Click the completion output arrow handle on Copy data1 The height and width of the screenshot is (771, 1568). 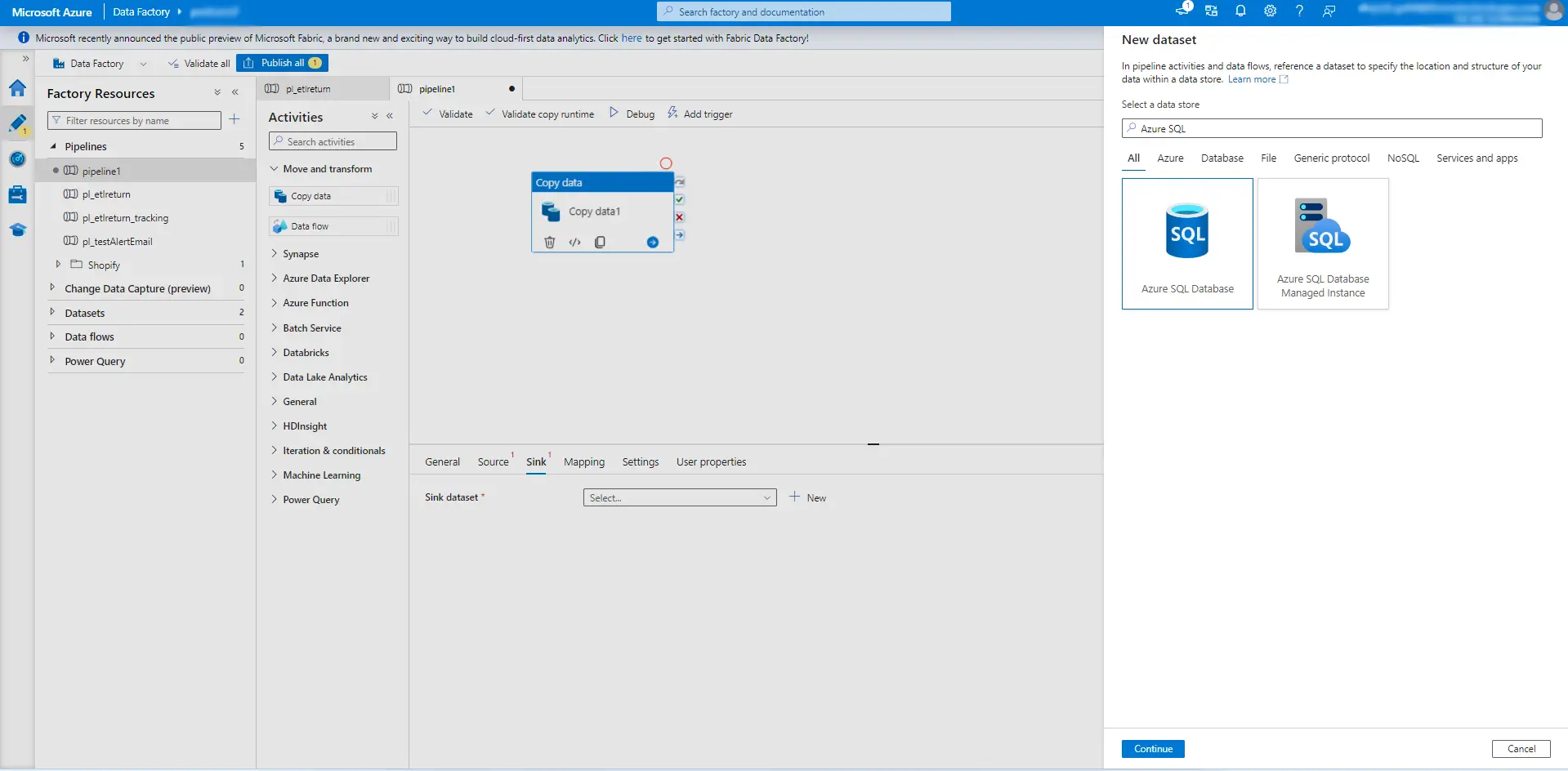coord(680,235)
